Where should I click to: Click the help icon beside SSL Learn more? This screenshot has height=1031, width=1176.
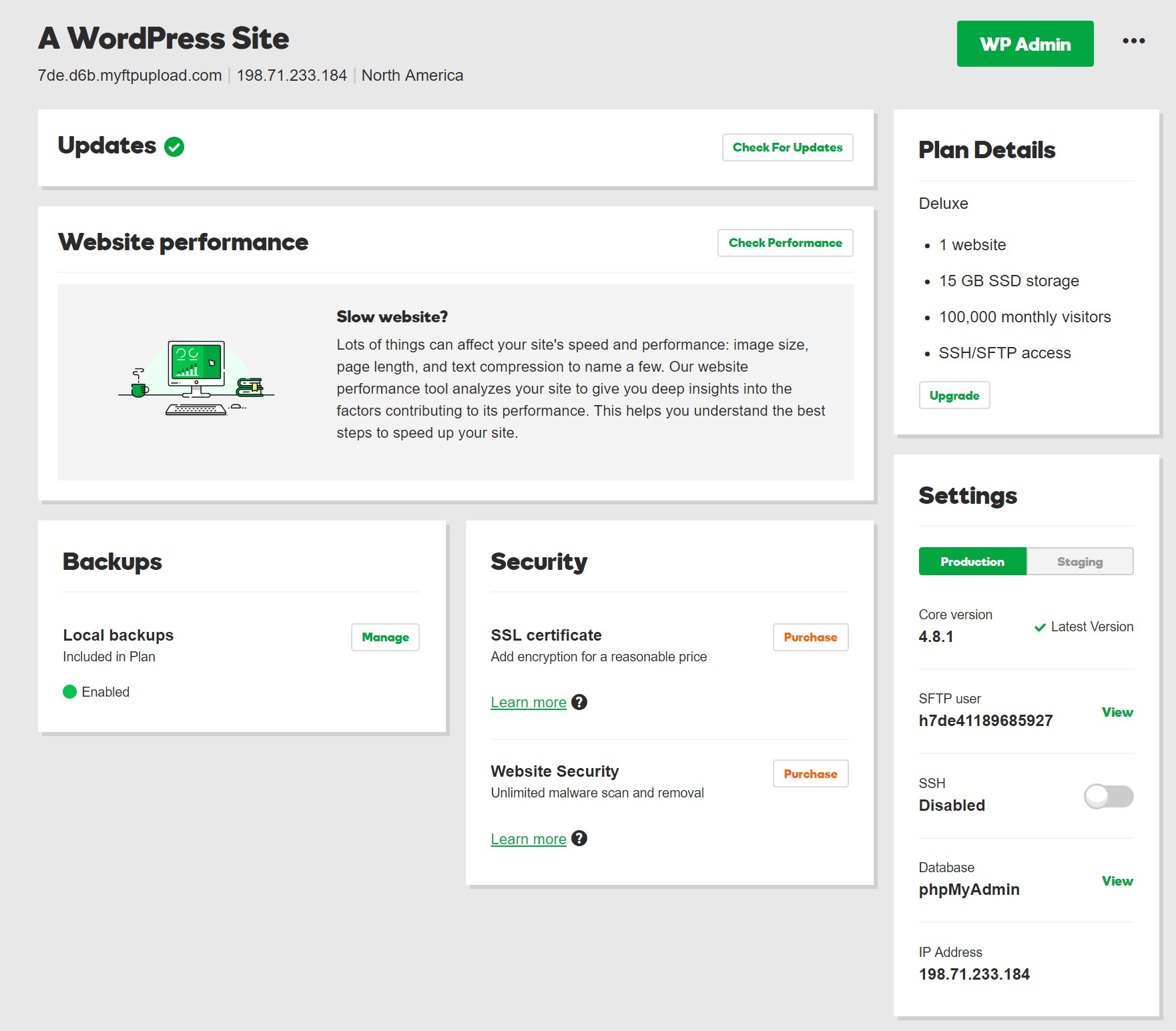(579, 702)
